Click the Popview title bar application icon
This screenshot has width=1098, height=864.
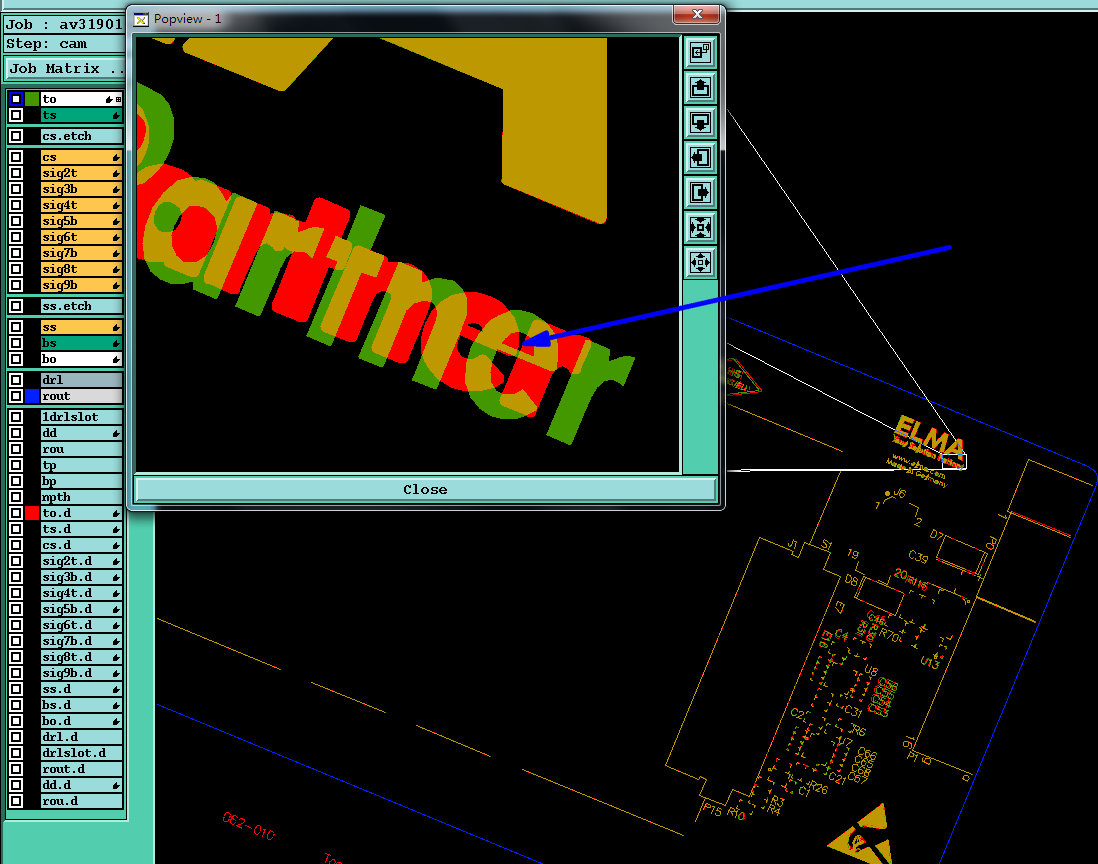point(141,19)
